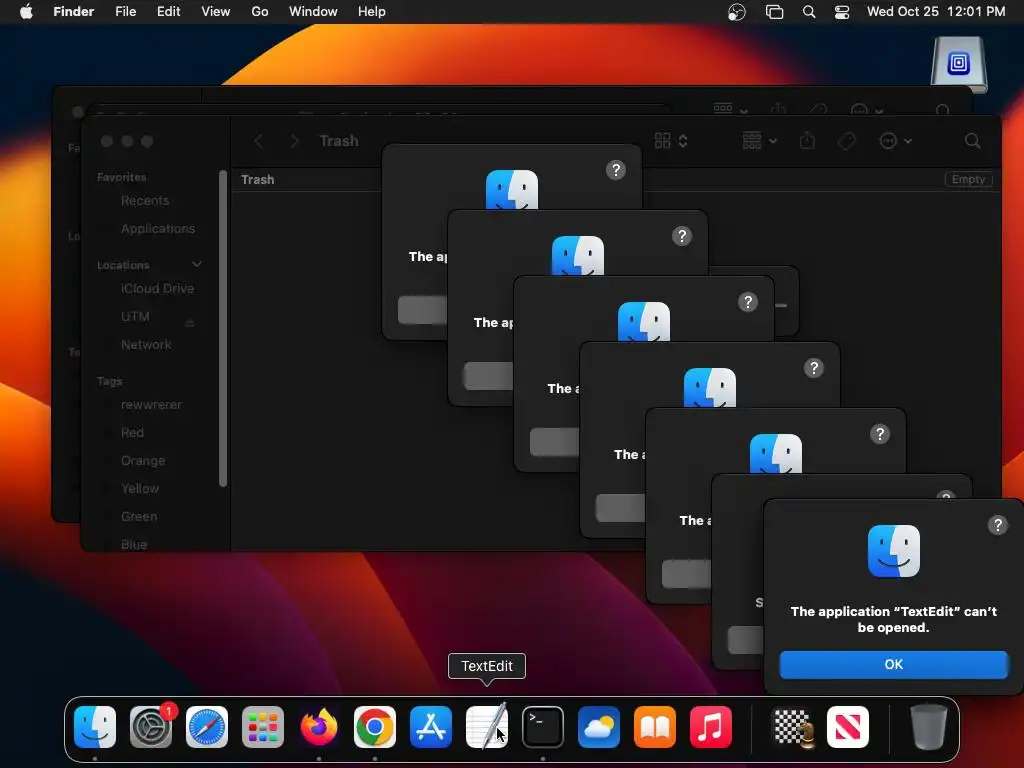Open the Weather app in the Dock
This screenshot has height=768, width=1024.
(x=599, y=727)
